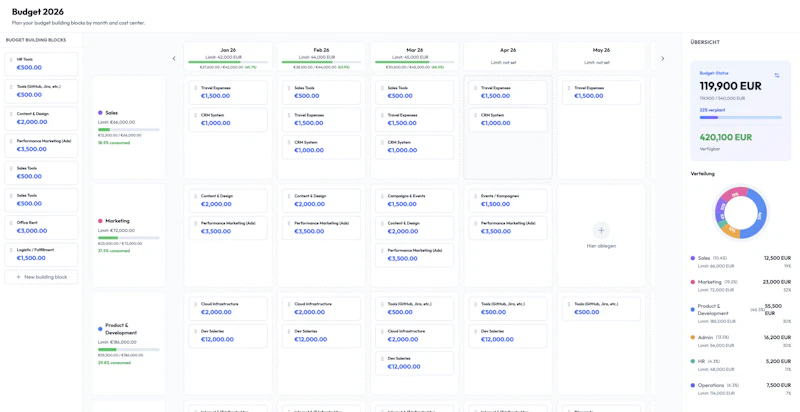Click the Jan 26 limit progress bar
Screen dimensions: 800x412
(228, 62)
